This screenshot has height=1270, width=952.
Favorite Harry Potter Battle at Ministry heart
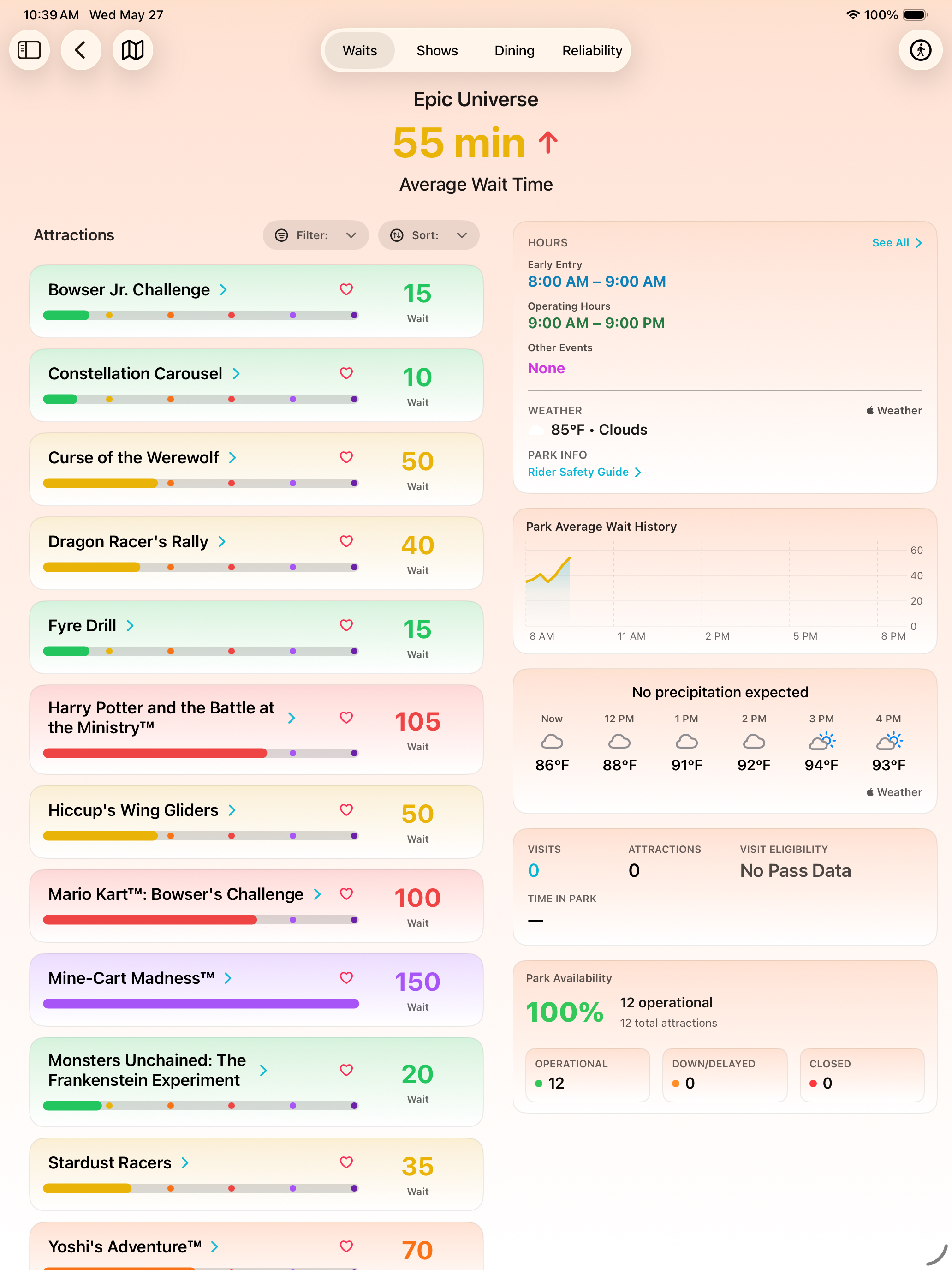346,718
